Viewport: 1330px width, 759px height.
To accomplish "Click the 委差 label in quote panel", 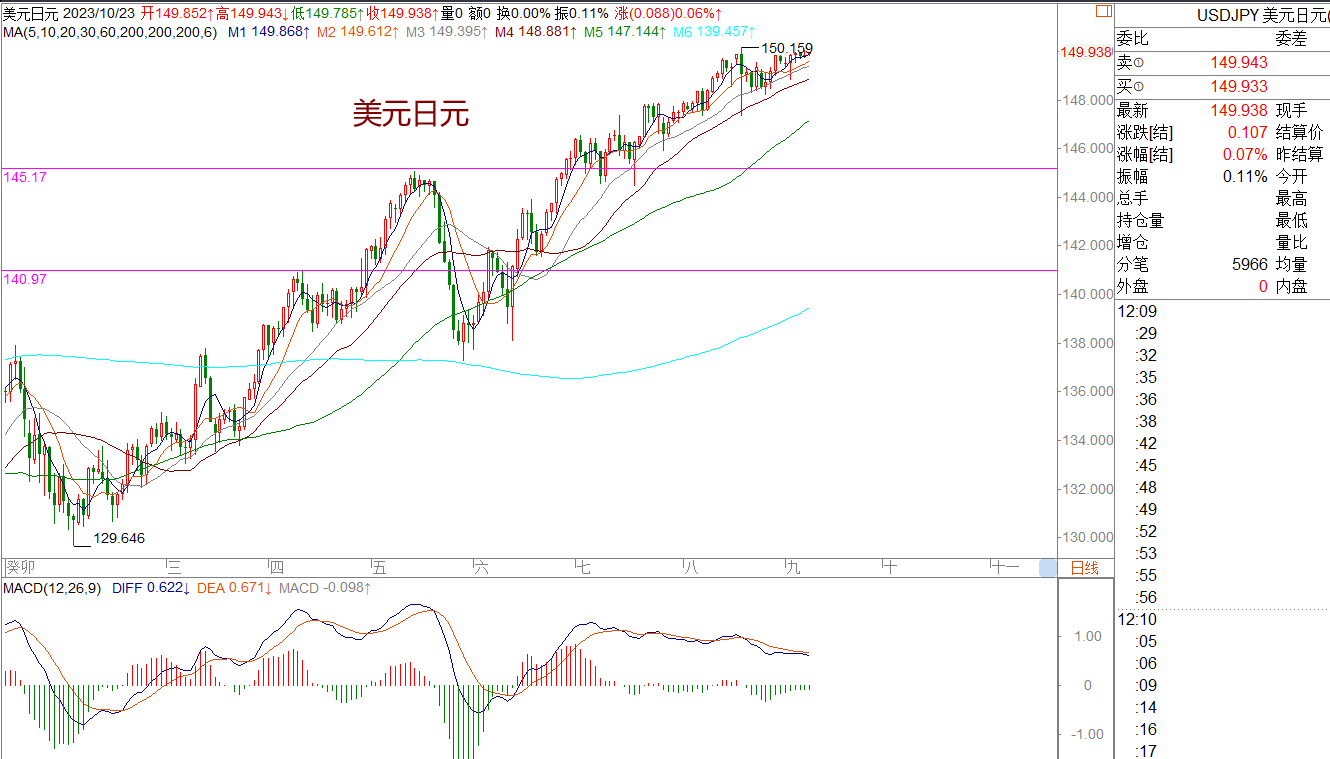I will [x=1291, y=39].
